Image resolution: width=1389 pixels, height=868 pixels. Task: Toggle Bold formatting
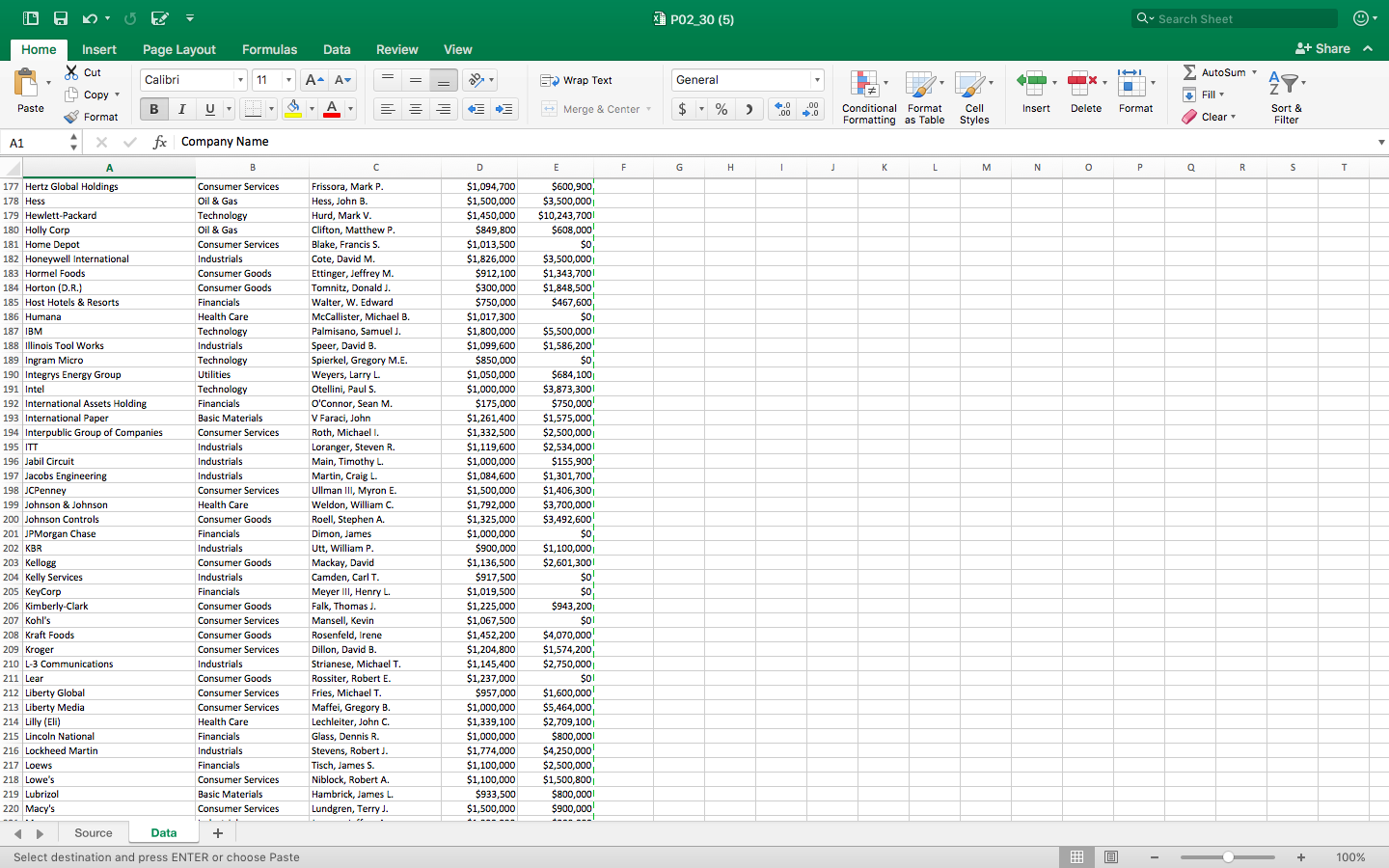tap(153, 109)
